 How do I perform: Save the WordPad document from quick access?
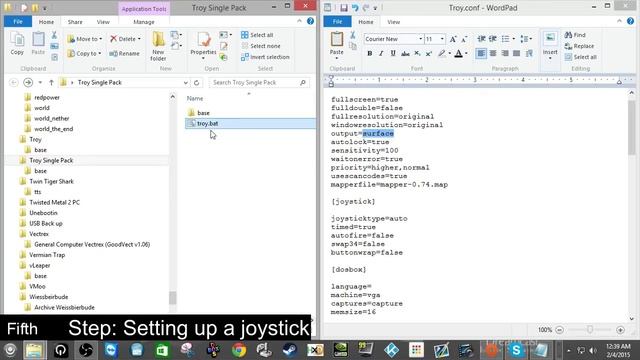click(344, 7)
